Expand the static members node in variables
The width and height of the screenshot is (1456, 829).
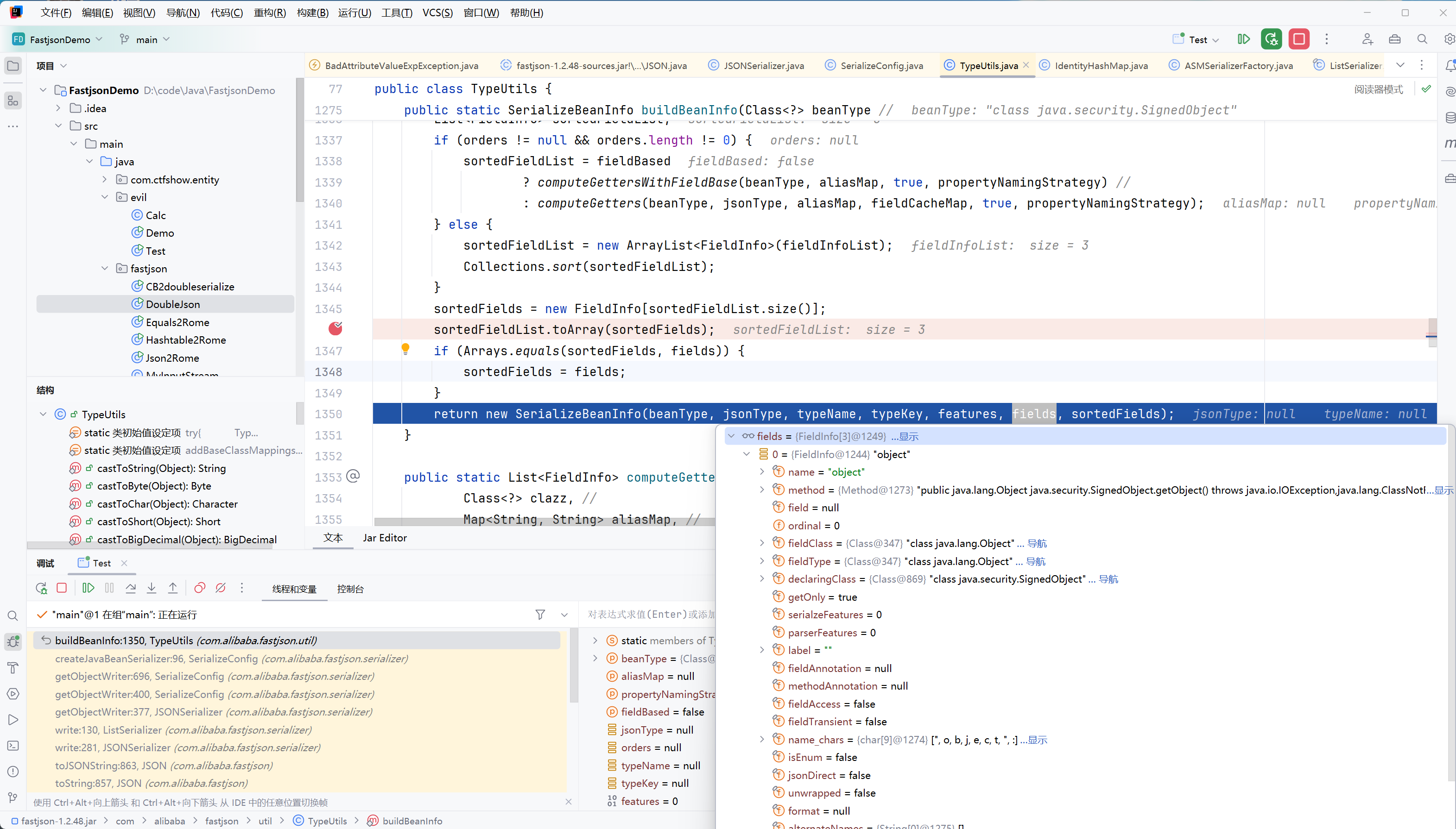pos(595,641)
